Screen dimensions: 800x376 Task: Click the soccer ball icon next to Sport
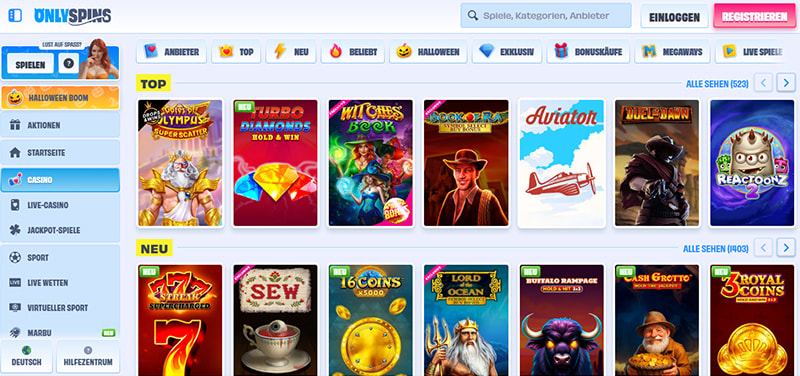[15, 258]
